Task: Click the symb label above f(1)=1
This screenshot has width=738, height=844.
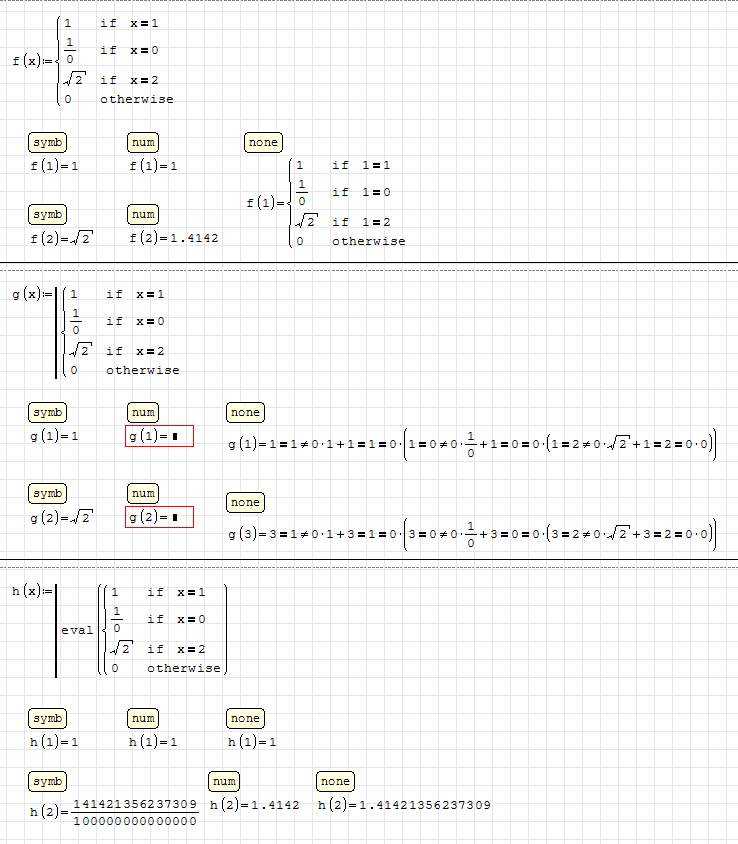Action: pyautogui.click(x=48, y=143)
